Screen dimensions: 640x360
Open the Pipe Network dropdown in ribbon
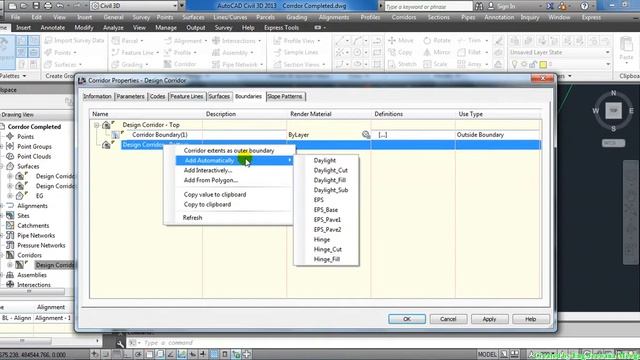coord(261,64)
